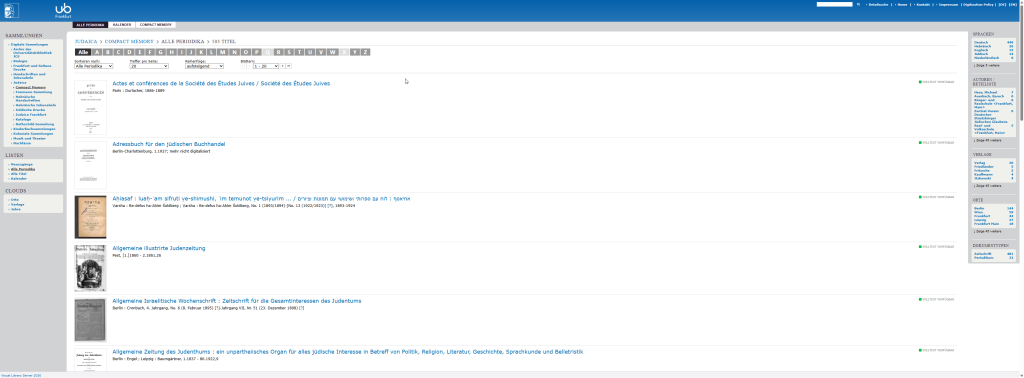Open the Aḥiasaf periodical title link

262,197
